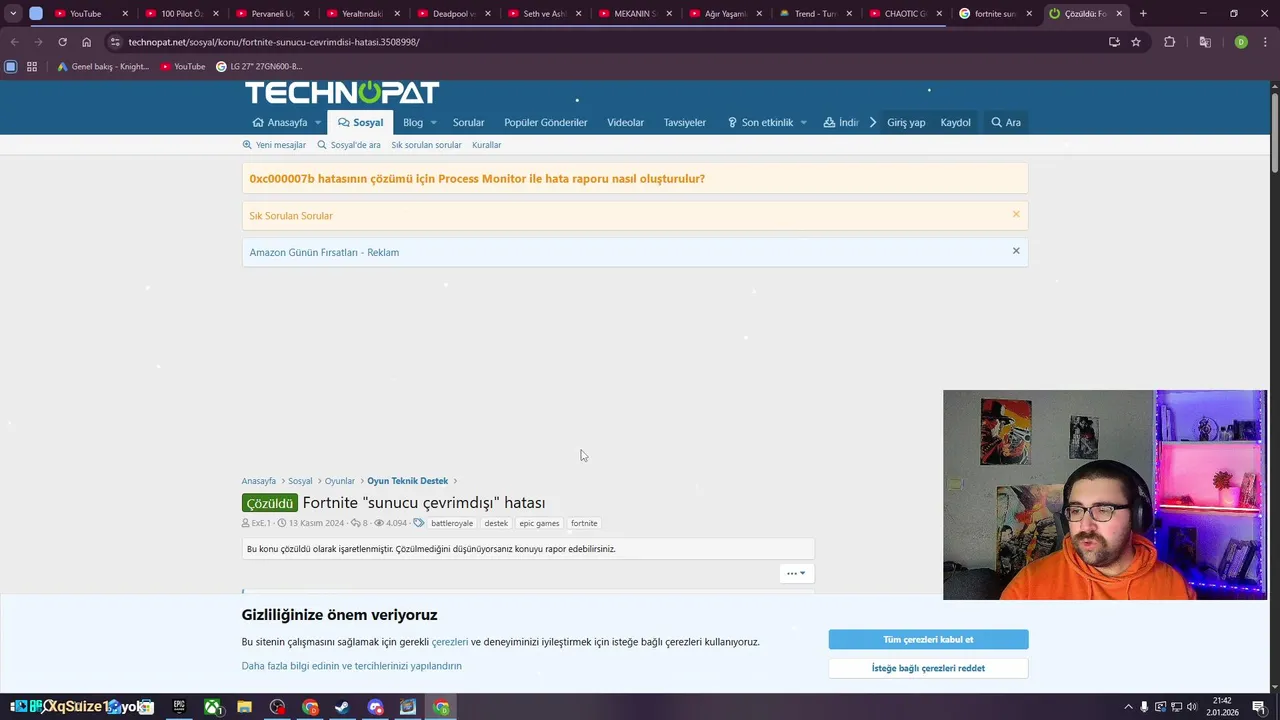
Task: Open the Ara search button
Action: [x=1005, y=122]
